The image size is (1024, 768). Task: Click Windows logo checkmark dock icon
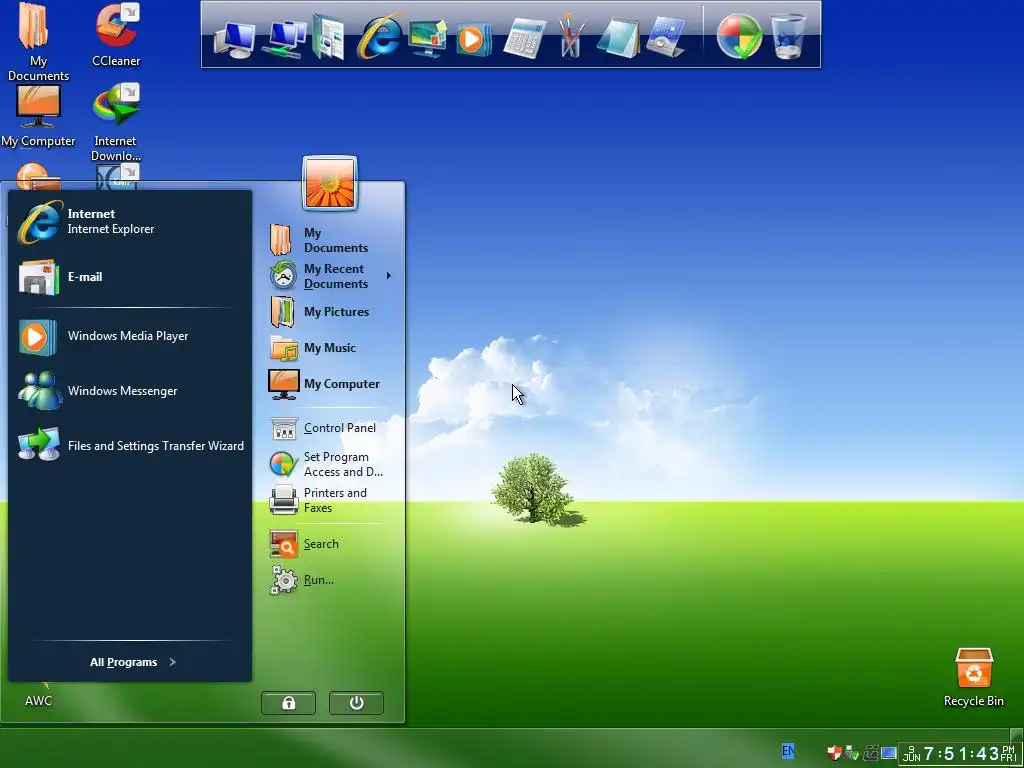click(739, 37)
